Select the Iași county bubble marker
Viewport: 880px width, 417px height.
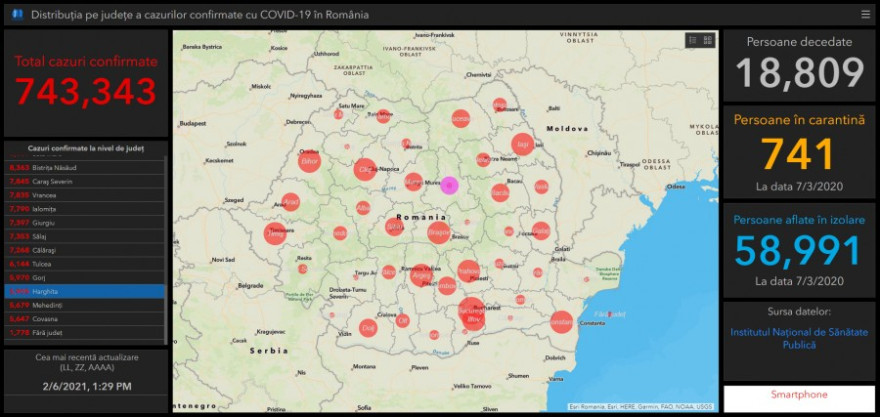522,144
